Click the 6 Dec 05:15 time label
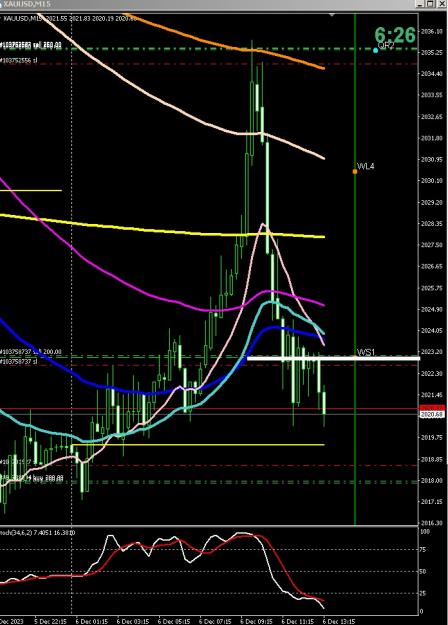The height and width of the screenshot is (625, 448). pyautogui.click(x=174, y=621)
